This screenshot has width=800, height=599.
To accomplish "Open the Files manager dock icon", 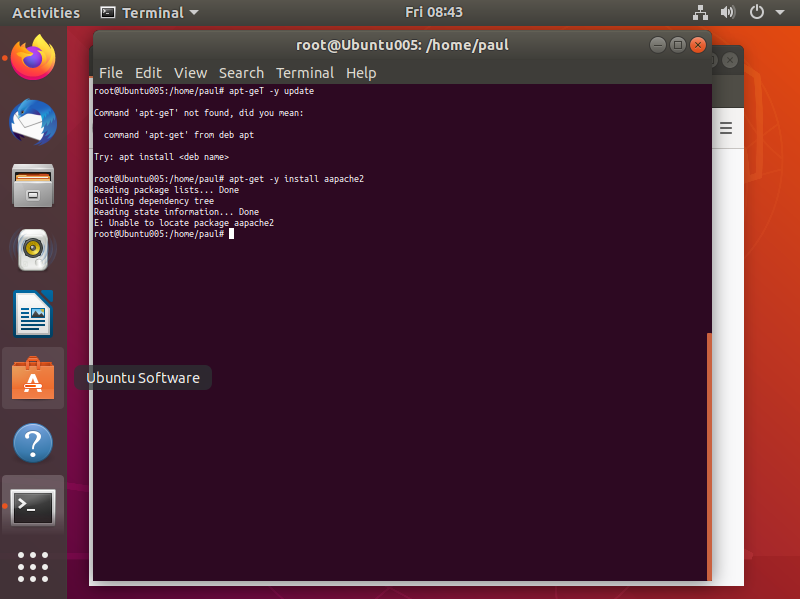I will point(33,186).
